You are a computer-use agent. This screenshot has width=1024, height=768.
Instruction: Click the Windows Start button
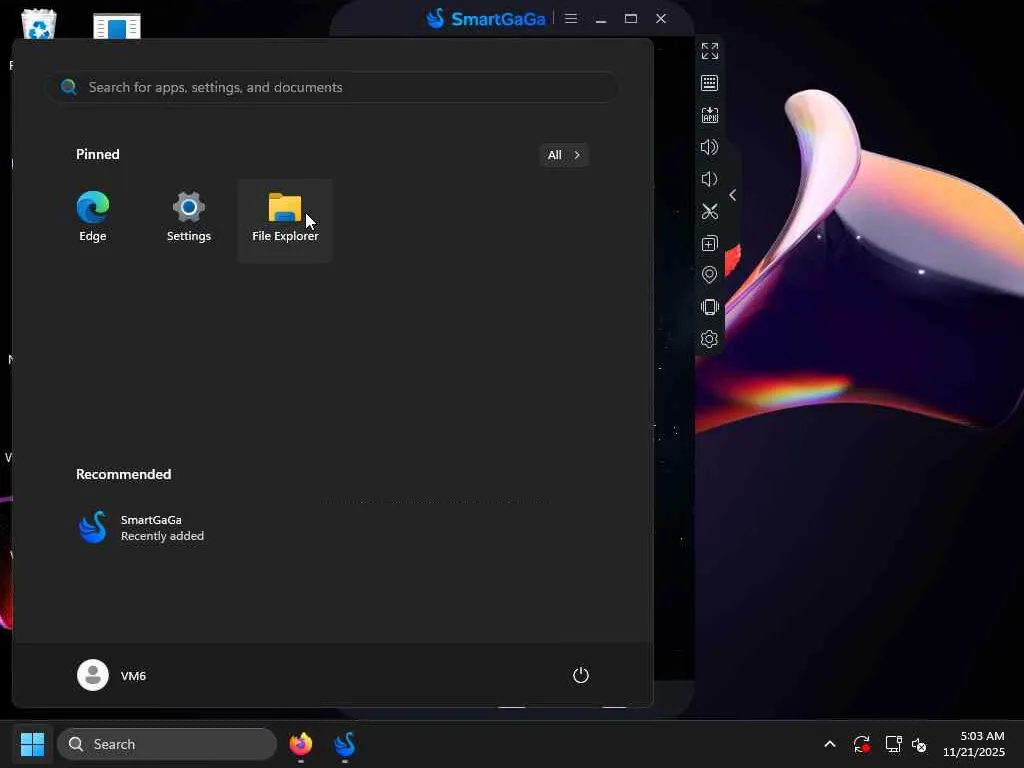(x=32, y=744)
